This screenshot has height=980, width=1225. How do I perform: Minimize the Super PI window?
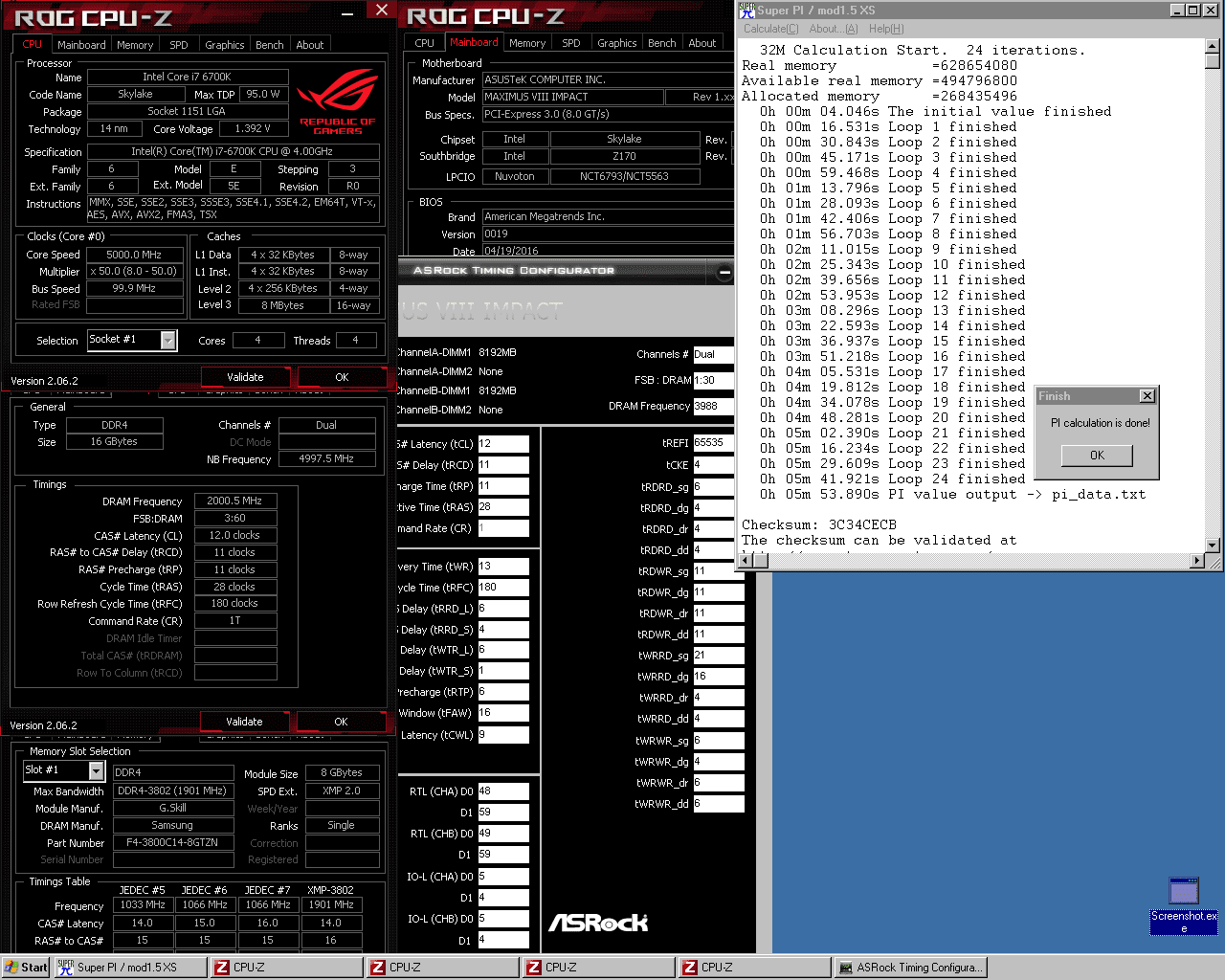(x=1178, y=10)
